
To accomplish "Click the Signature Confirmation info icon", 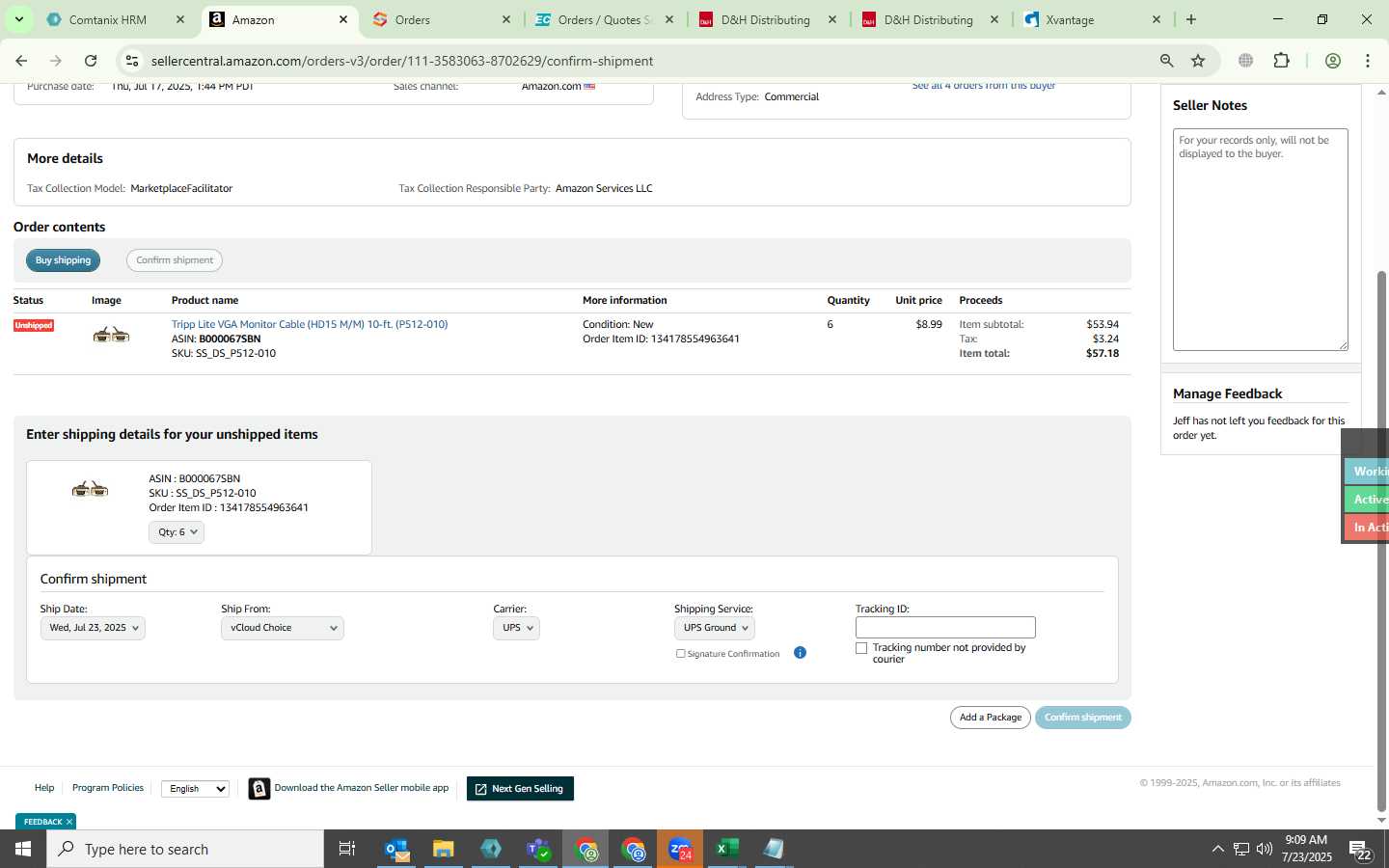I will coord(800,653).
